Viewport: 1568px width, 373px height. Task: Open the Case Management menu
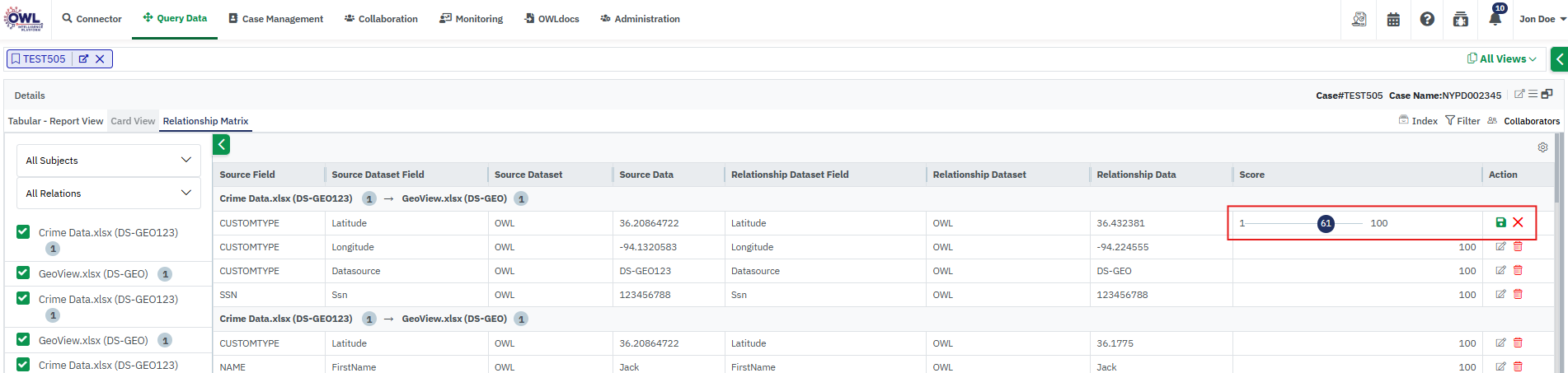[x=275, y=19]
